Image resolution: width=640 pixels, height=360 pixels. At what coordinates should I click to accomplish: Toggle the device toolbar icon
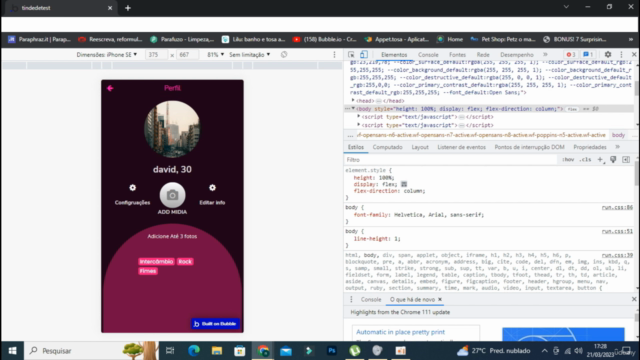click(364, 55)
